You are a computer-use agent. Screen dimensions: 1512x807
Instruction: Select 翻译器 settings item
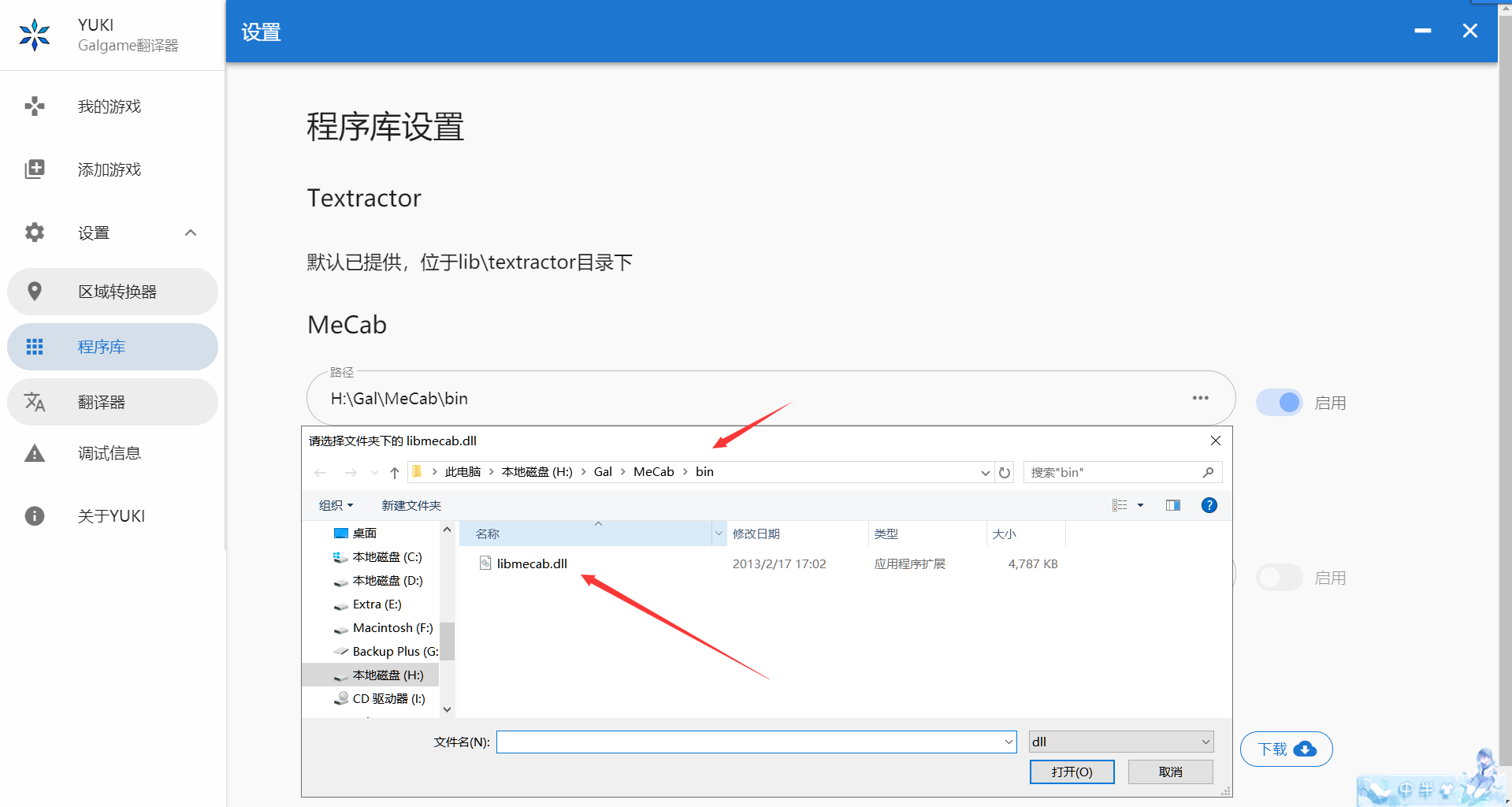point(113,402)
